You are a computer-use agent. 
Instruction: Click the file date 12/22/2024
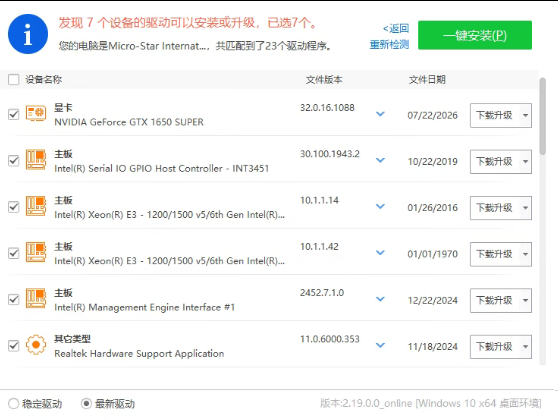(432, 300)
